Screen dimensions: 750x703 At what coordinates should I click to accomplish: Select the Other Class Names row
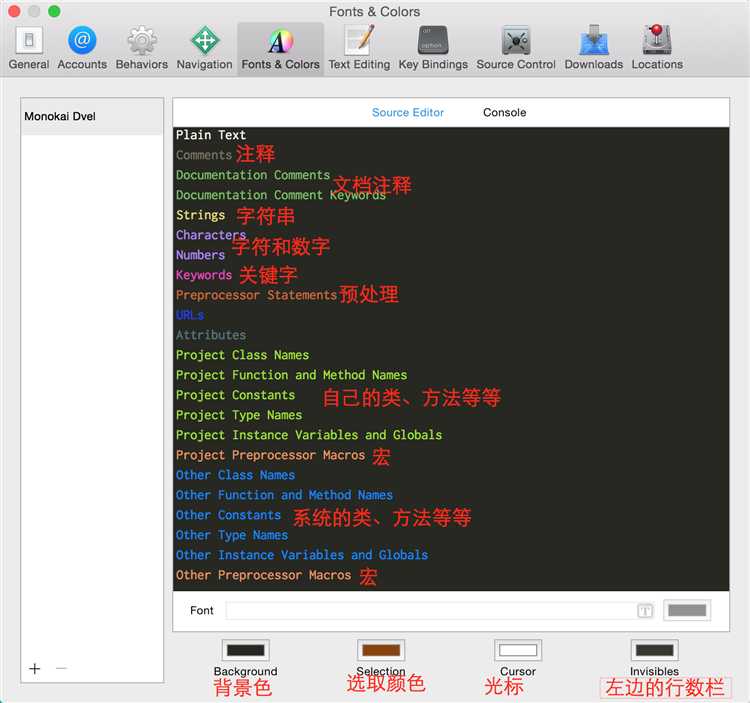[x=451, y=475]
